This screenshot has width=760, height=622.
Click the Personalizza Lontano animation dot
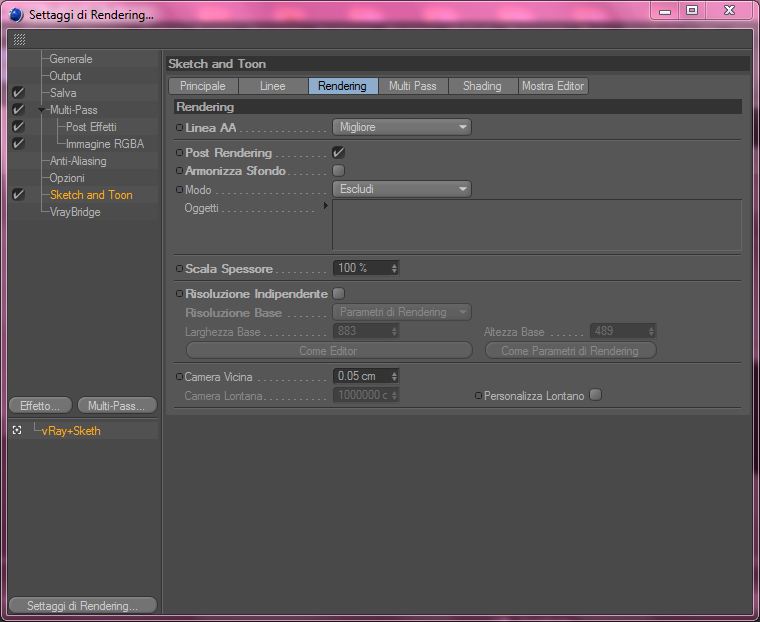[x=478, y=396]
